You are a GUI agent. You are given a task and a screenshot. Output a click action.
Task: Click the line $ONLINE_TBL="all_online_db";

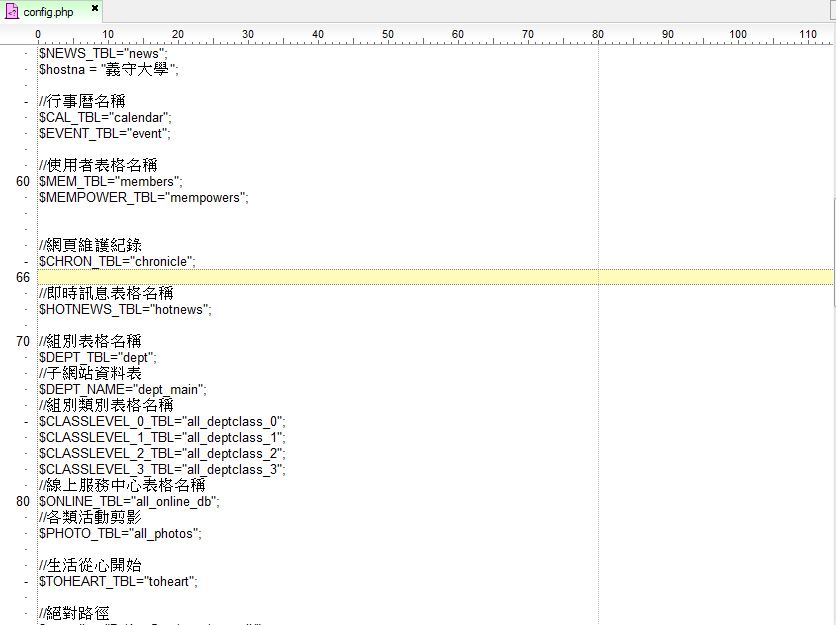(129, 501)
